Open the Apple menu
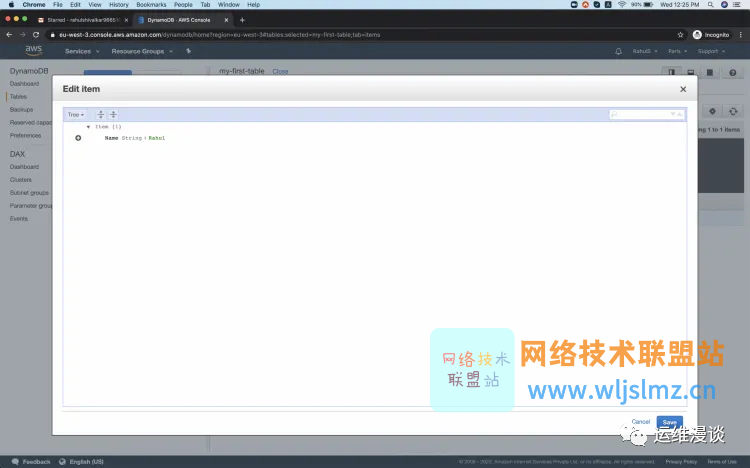Image resolution: width=750 pixels, height=468 pixels. [11, 5]
